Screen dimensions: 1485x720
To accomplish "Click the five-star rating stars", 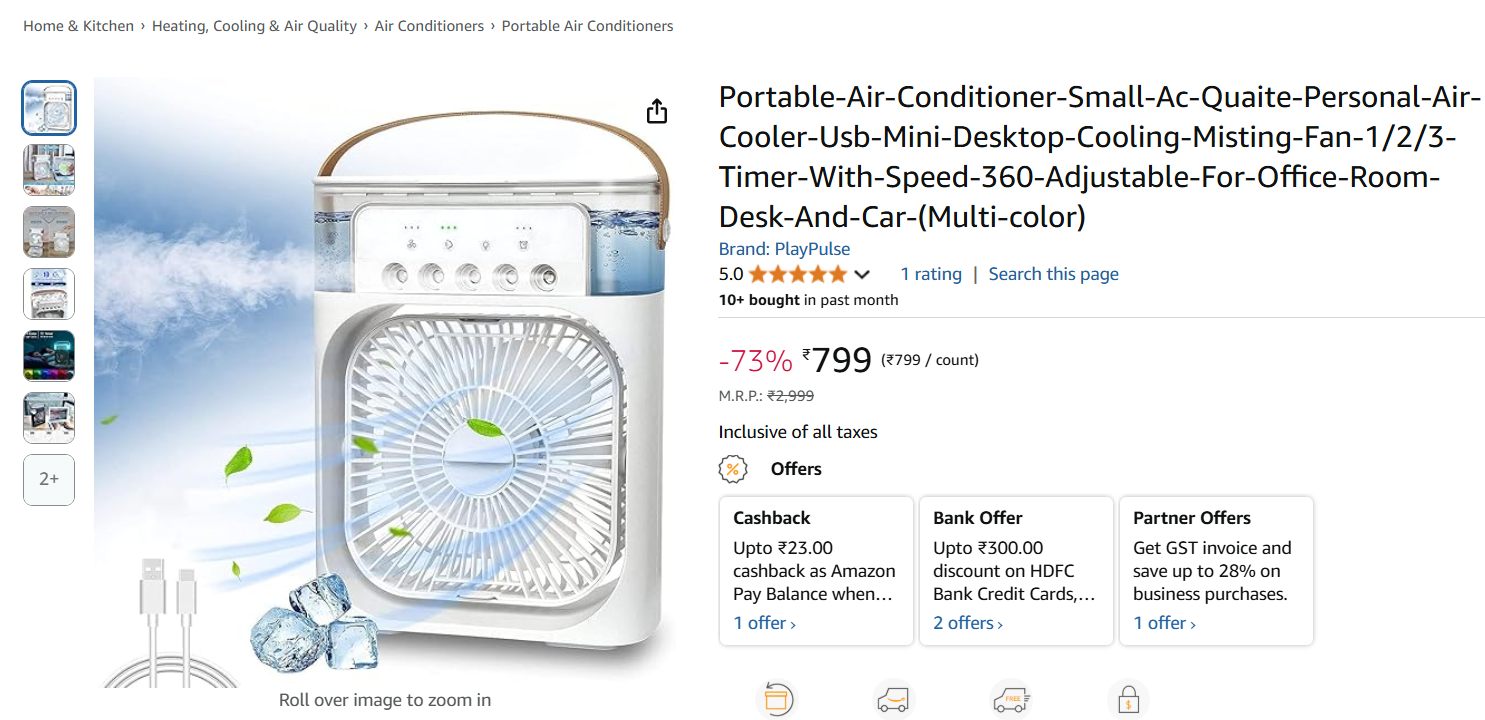I will [797, 274].
